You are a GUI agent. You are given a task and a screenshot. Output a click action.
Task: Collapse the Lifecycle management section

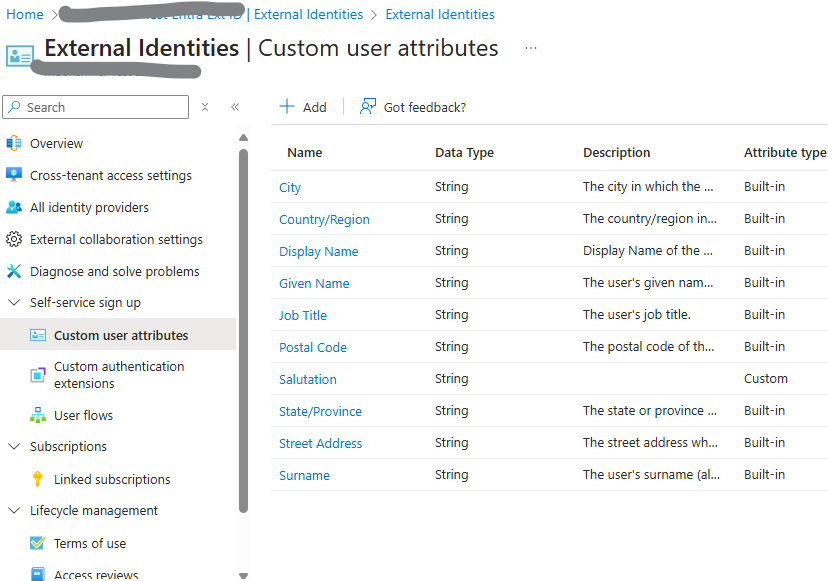point(14,511)
